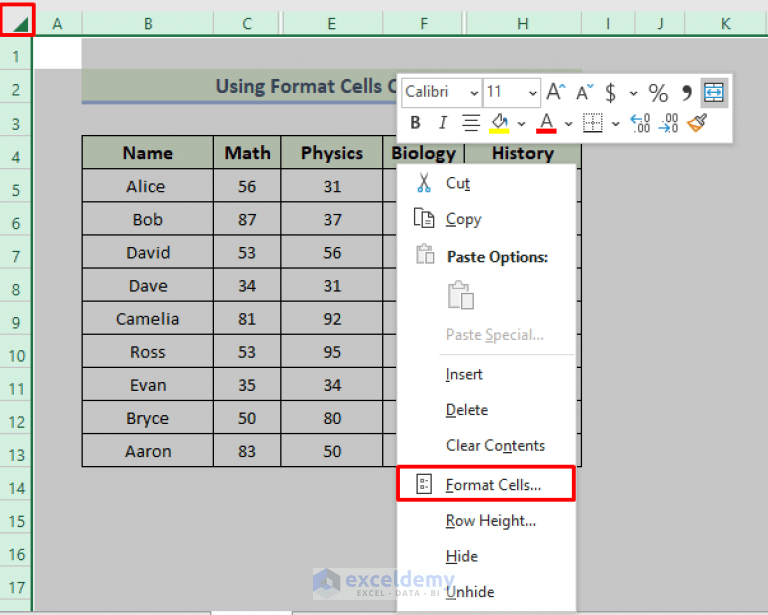Select column H header
768x615 pixels.
(523, 24)
